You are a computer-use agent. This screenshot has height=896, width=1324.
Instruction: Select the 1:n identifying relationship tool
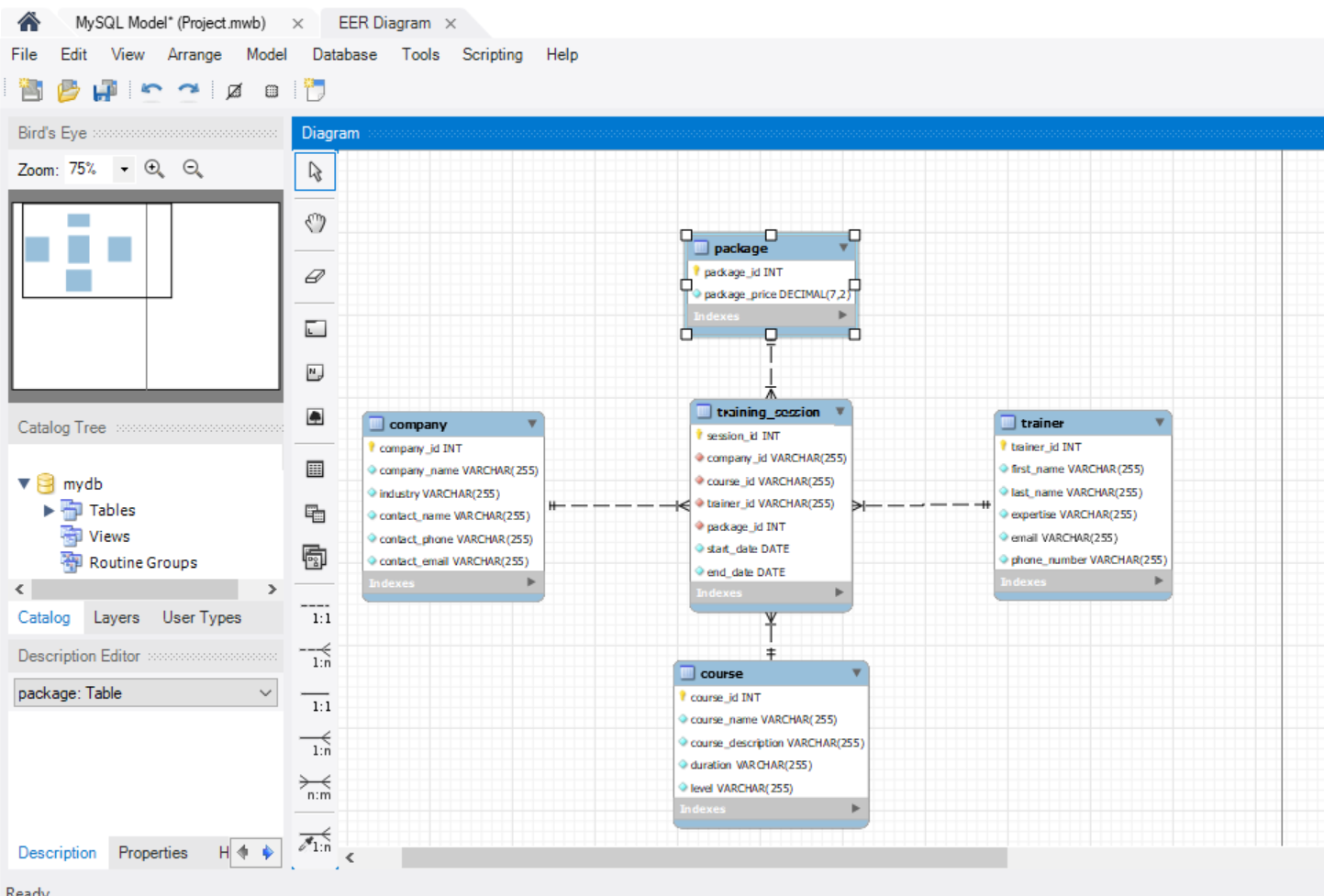click(315, 743)
